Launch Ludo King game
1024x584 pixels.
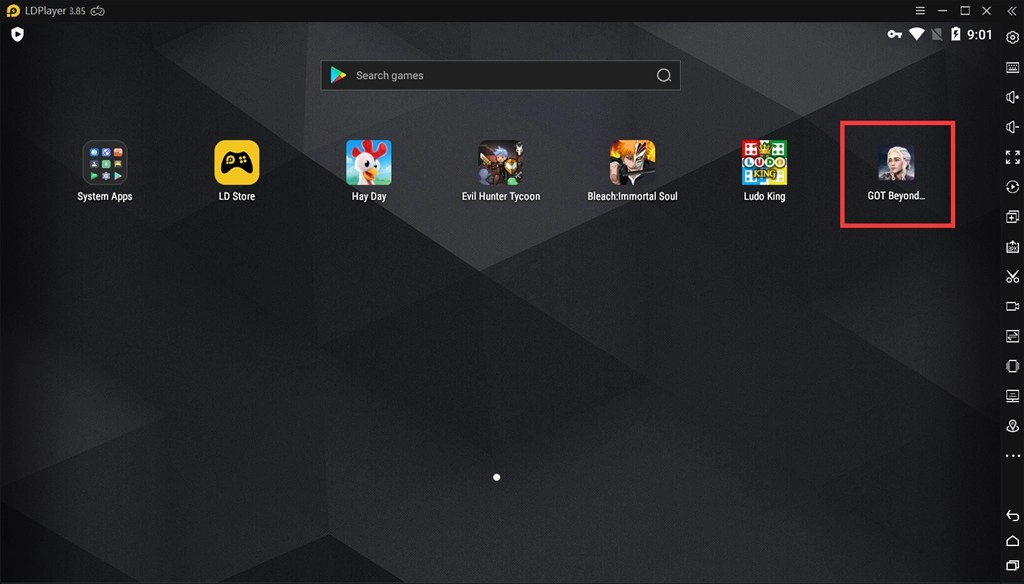[x=764, y=163]
